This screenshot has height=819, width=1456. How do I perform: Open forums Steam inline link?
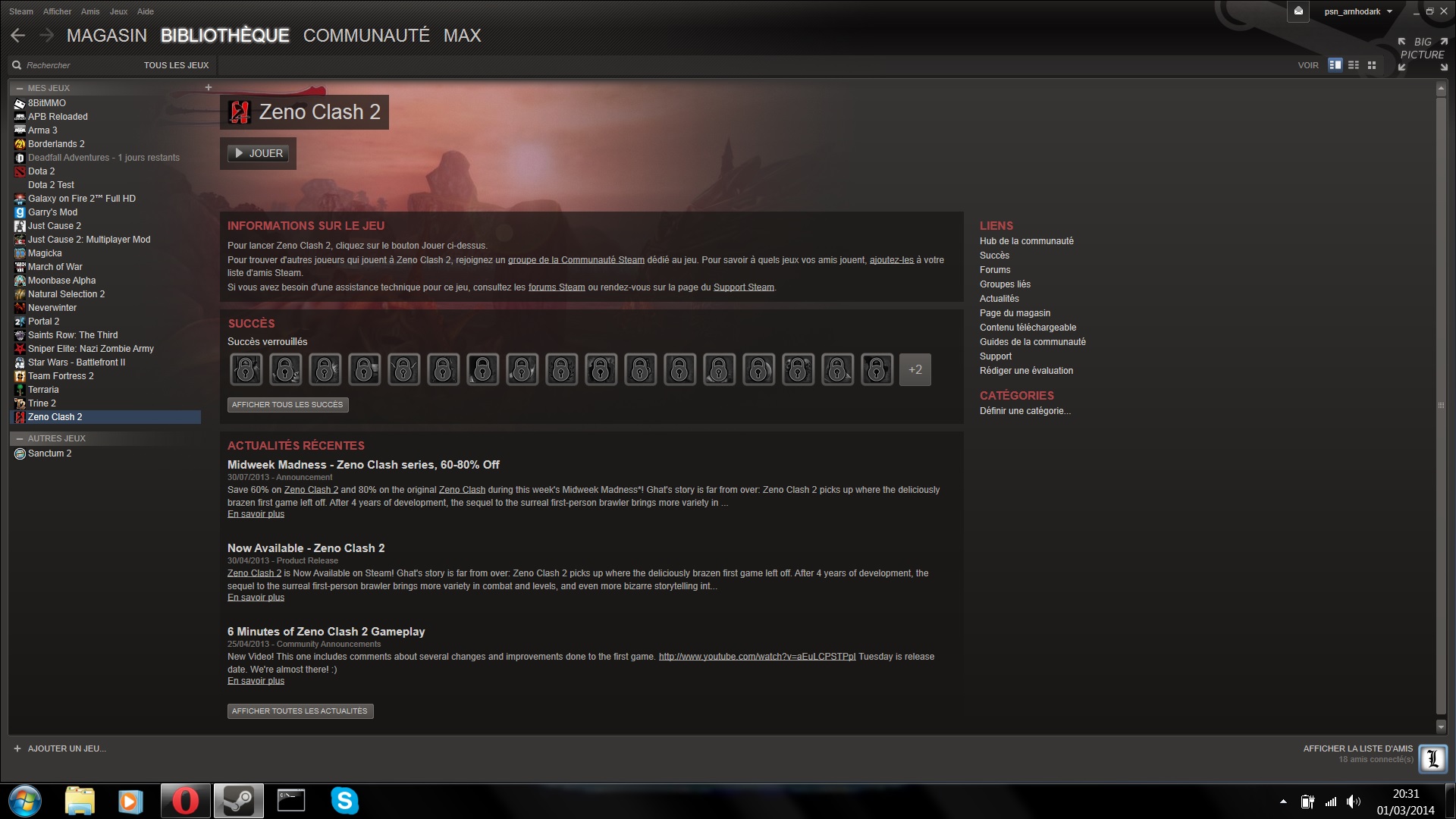coord(557,287)
